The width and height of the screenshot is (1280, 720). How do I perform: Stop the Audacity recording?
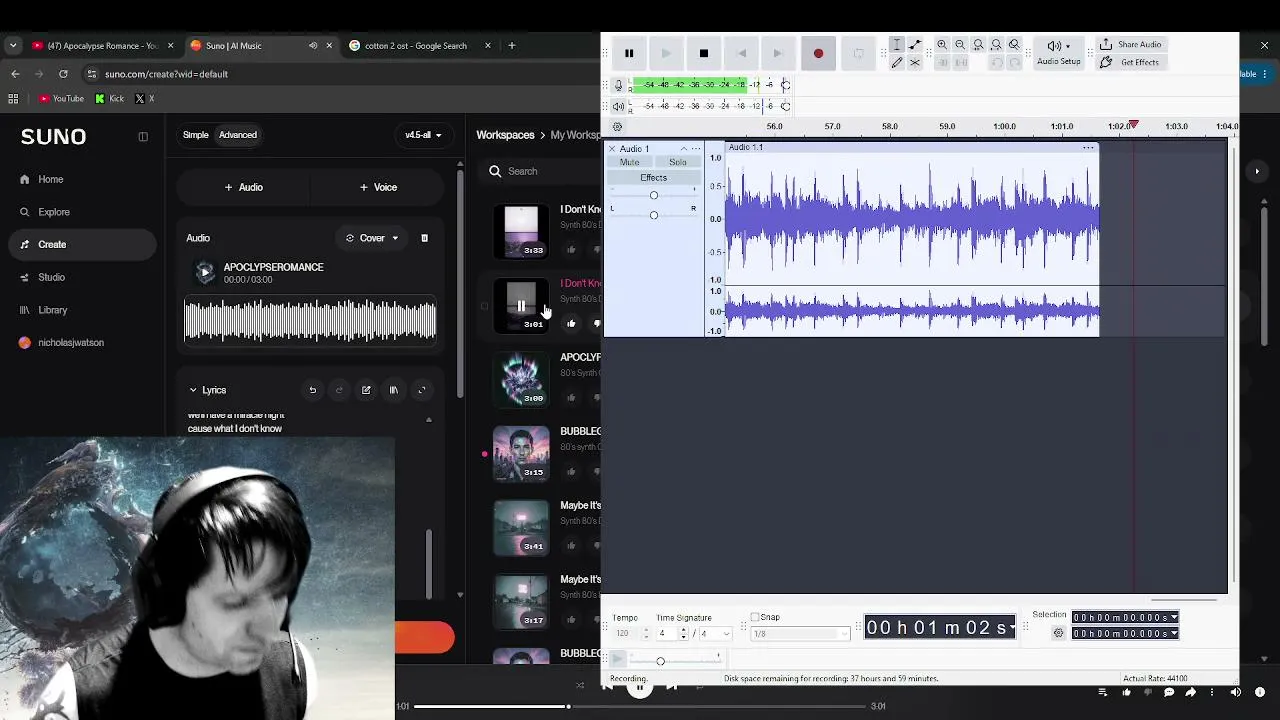tap(704, 53)
